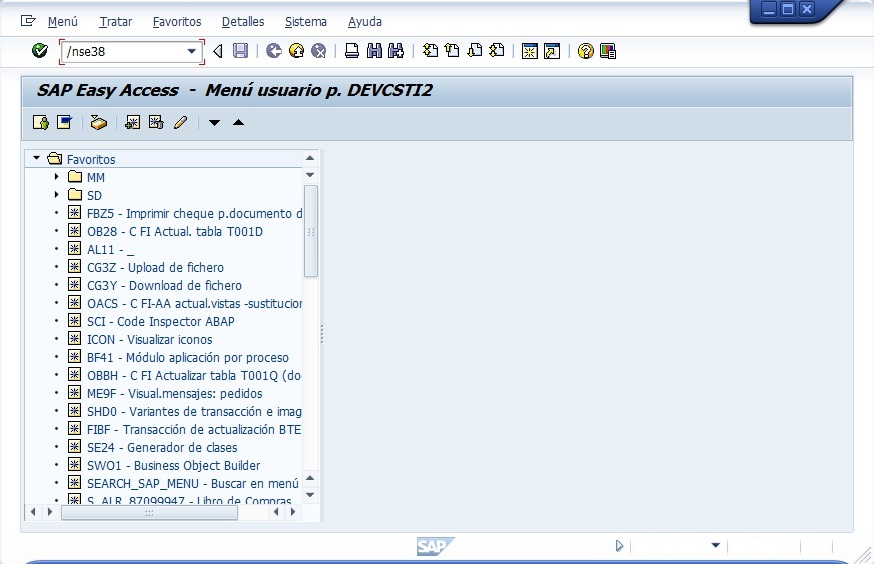This screenshot has height=564, width=874.
Task: Click the tree vertical scrollbar thumb
Action: point(310,231)
